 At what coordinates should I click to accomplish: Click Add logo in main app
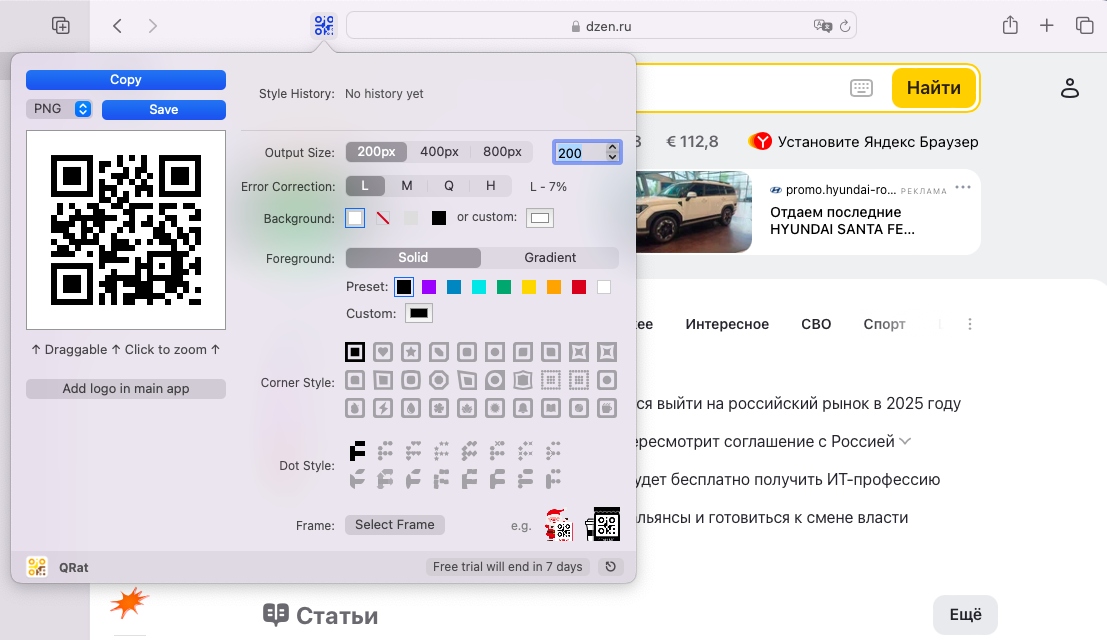tap(126, 389)
